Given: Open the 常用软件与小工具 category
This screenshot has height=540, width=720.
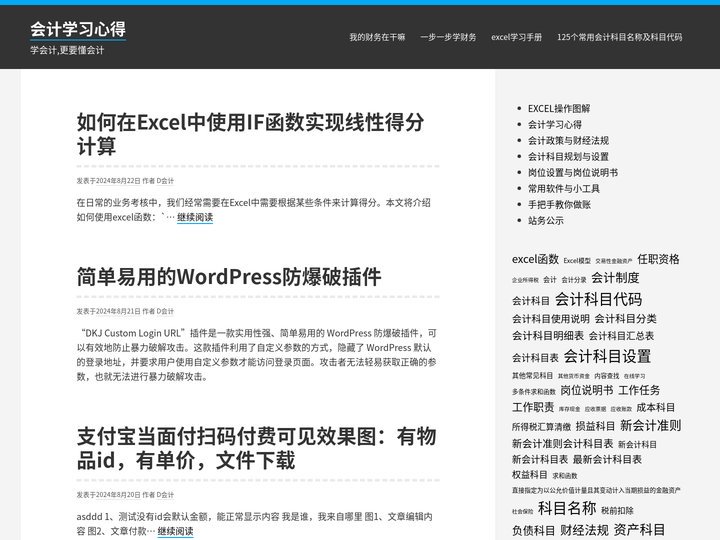Looking at the screenshot, I should pos(563,189).
